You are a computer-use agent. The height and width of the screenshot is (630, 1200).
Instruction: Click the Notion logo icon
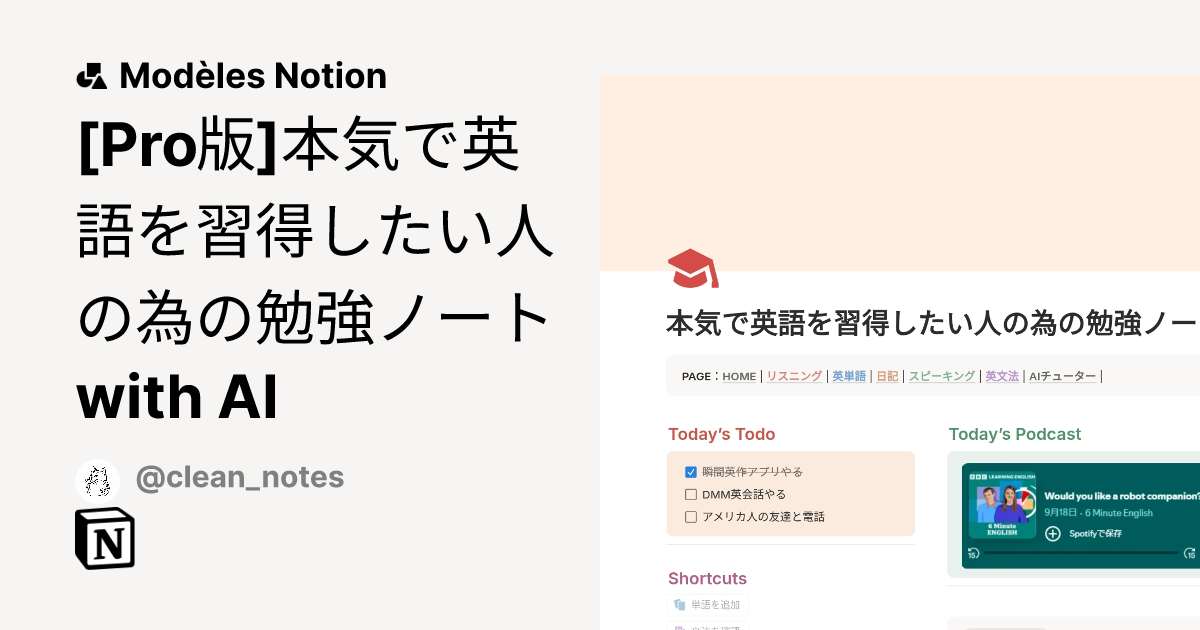104,538
